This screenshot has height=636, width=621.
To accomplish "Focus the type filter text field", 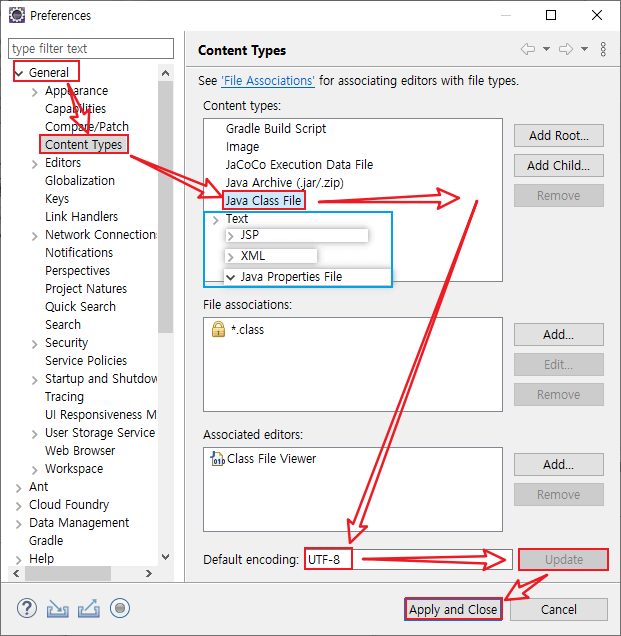I will [x=91, y=49].
